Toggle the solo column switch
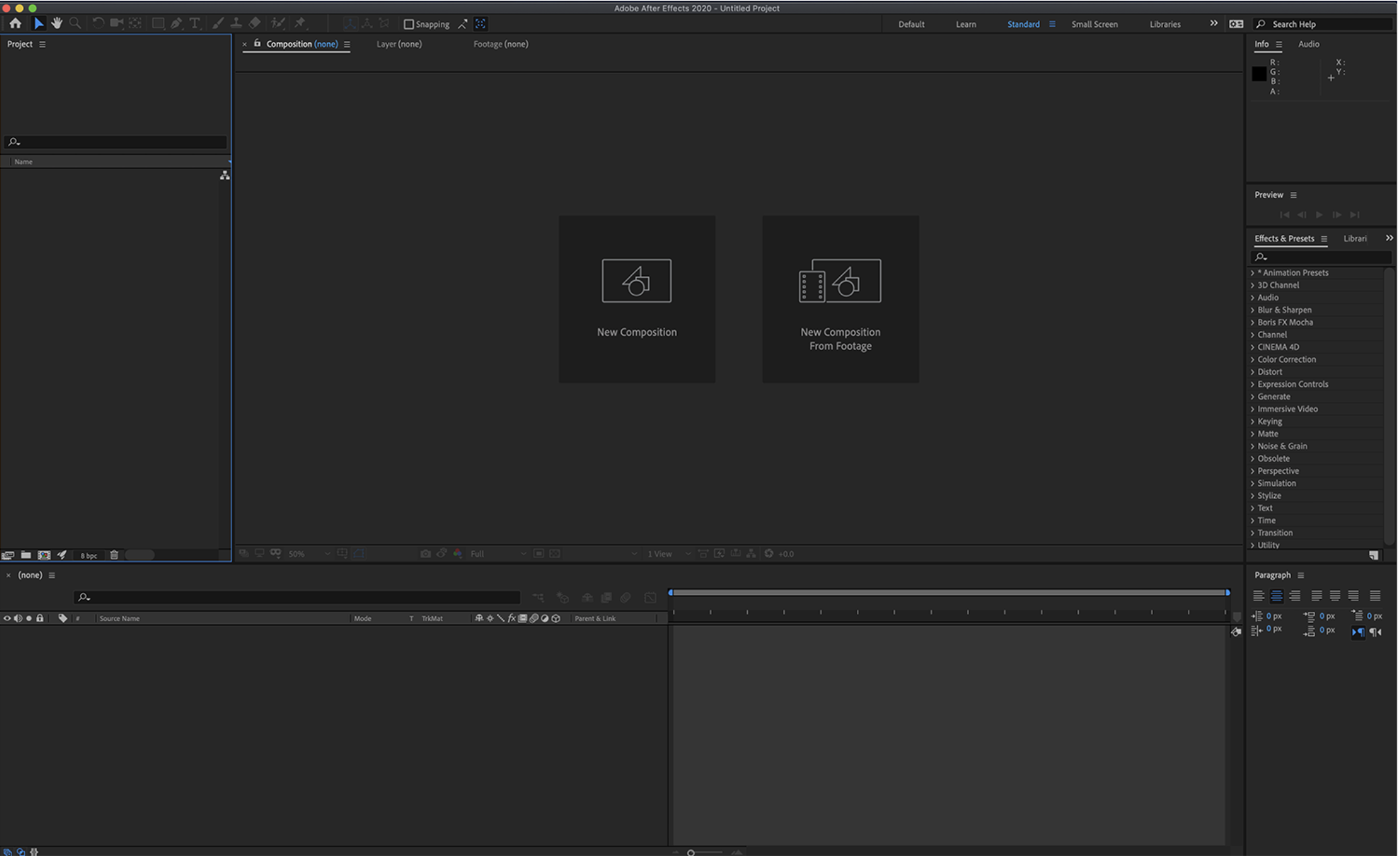 point(29,618)
